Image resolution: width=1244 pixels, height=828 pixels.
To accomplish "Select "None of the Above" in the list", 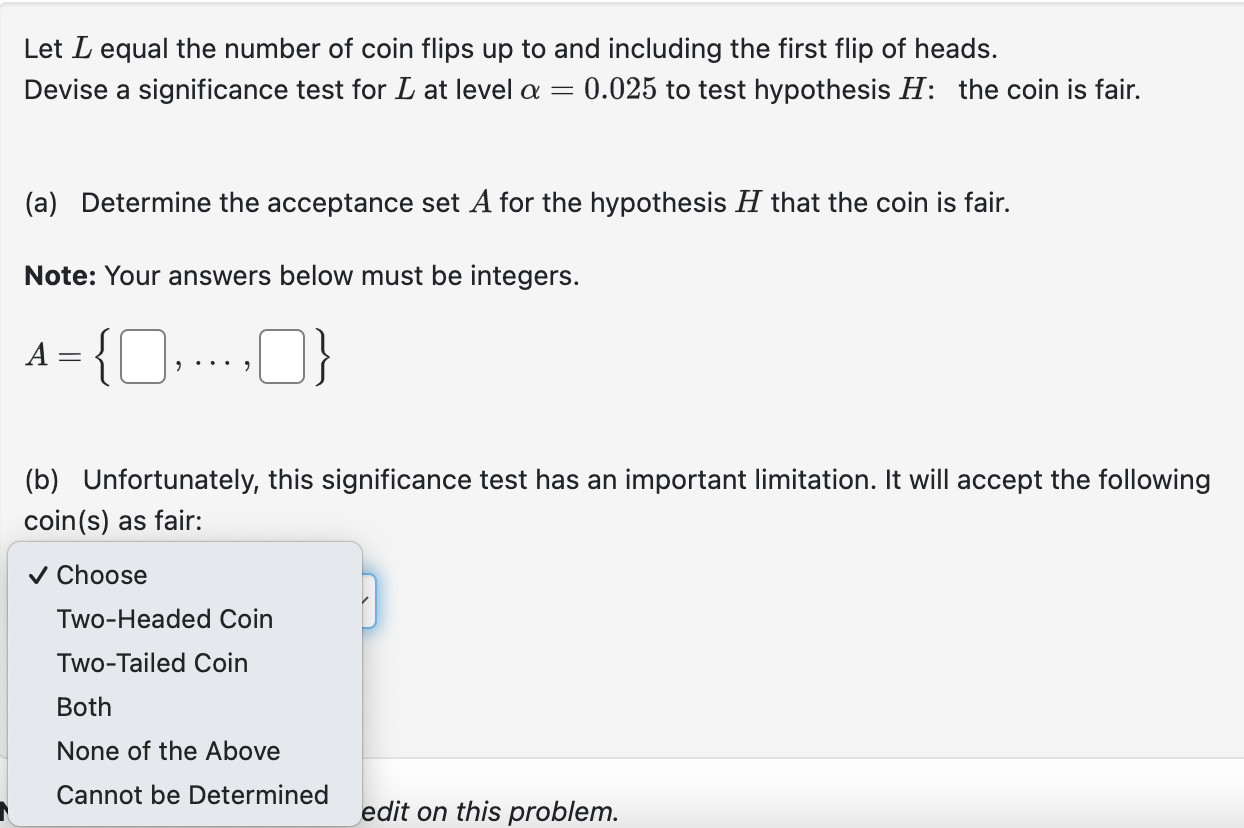I will click(168, 750).
